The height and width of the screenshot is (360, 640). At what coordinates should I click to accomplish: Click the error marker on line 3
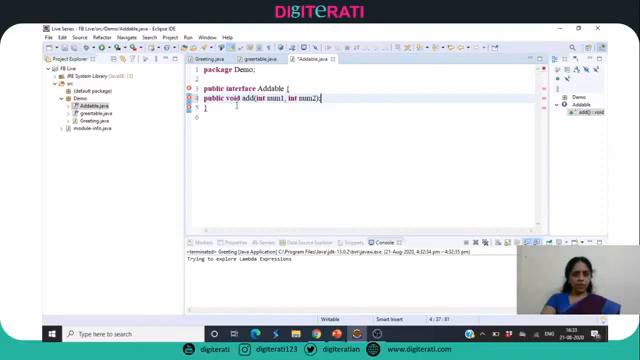(x=189, y=88)
